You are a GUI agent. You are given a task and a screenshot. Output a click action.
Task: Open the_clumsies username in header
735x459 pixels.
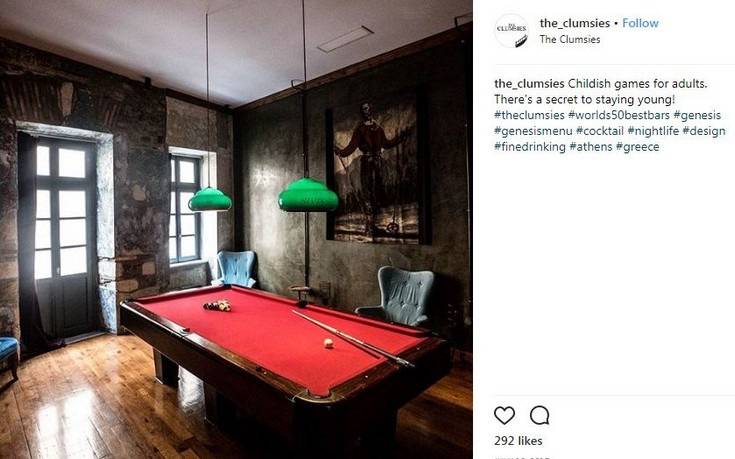(x=575, y=23)
